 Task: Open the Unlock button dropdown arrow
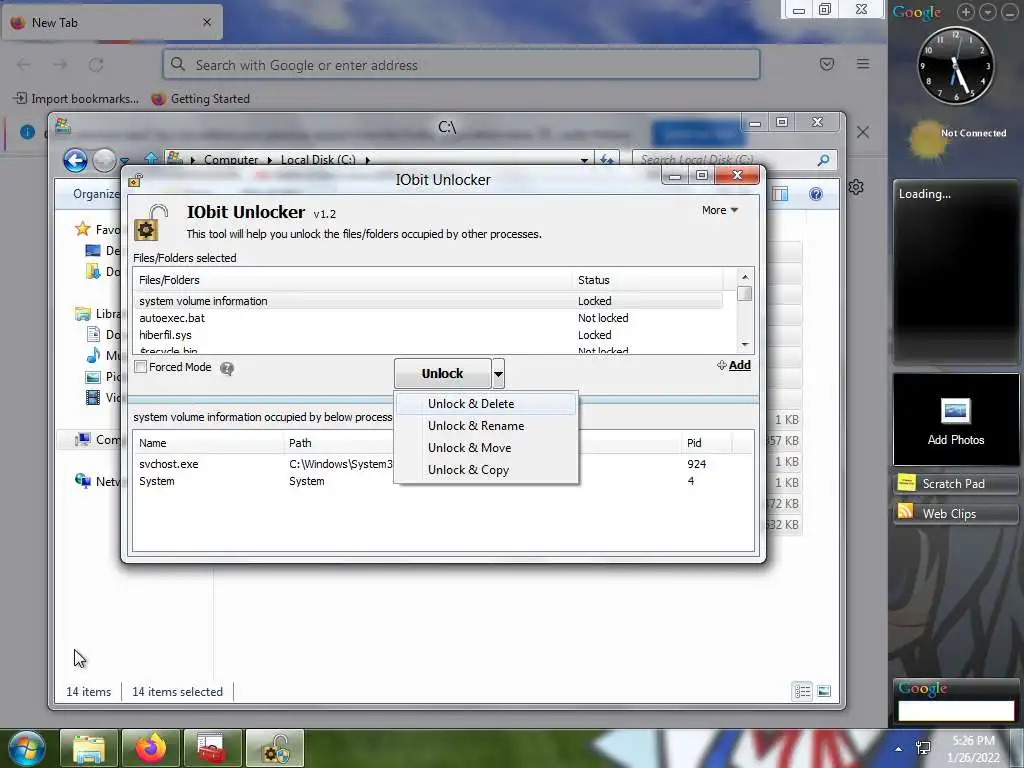(498, 374)
